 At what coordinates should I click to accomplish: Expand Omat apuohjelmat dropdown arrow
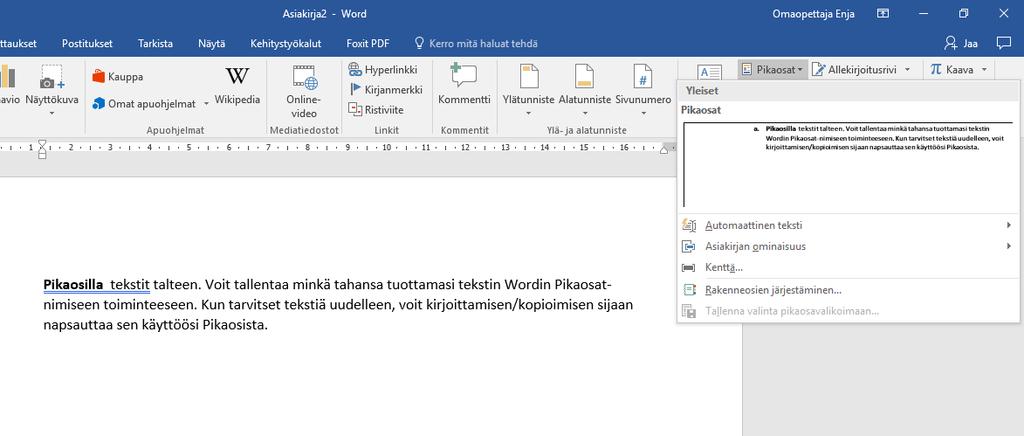(206, 104)
